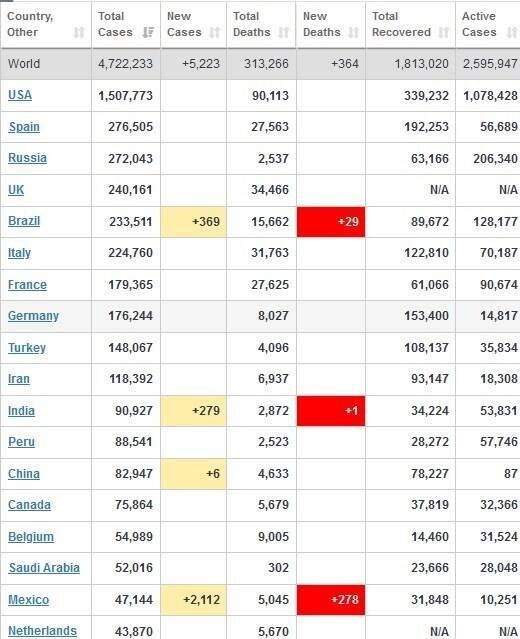520x639 pixels.
Task: Click the Total Cases sort icon
Action: point(148,32)
